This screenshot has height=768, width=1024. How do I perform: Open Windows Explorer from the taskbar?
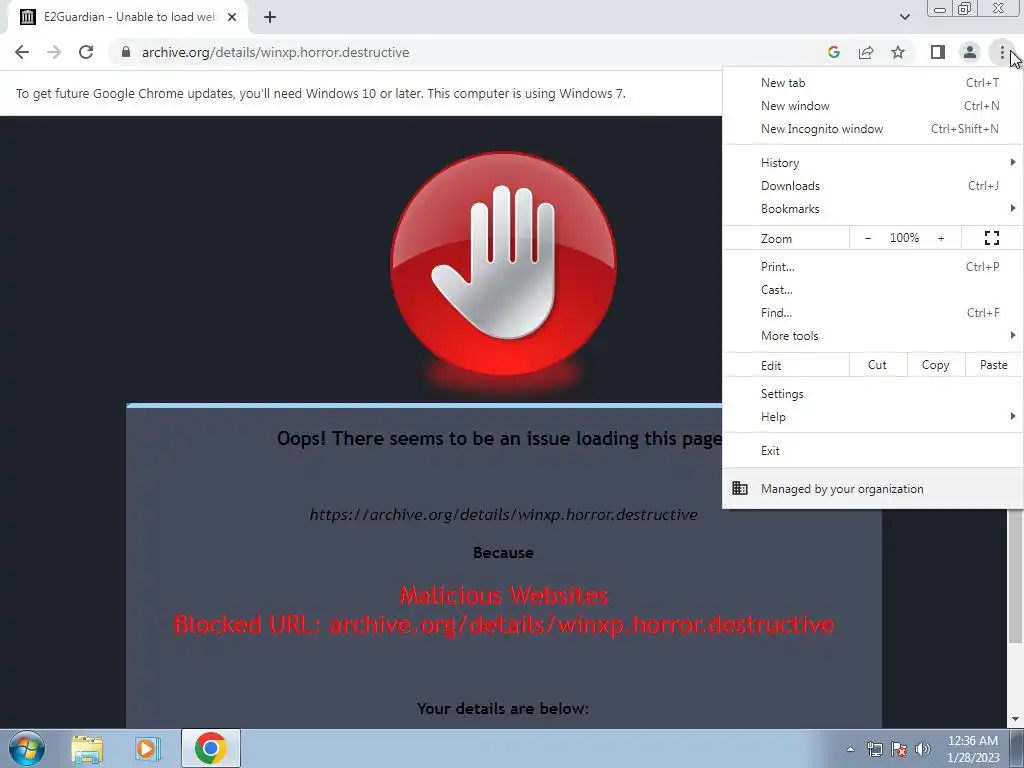(87, 749)
